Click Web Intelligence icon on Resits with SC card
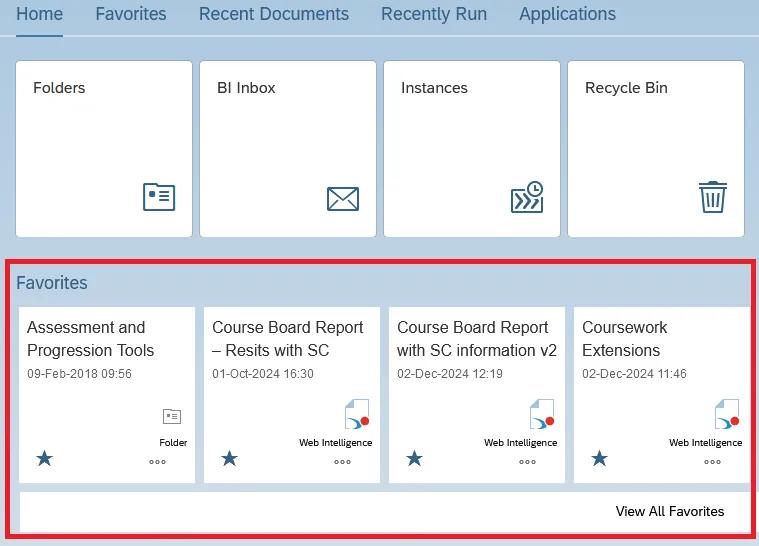This screenshot has width=759, height=546. click(357, 414)
